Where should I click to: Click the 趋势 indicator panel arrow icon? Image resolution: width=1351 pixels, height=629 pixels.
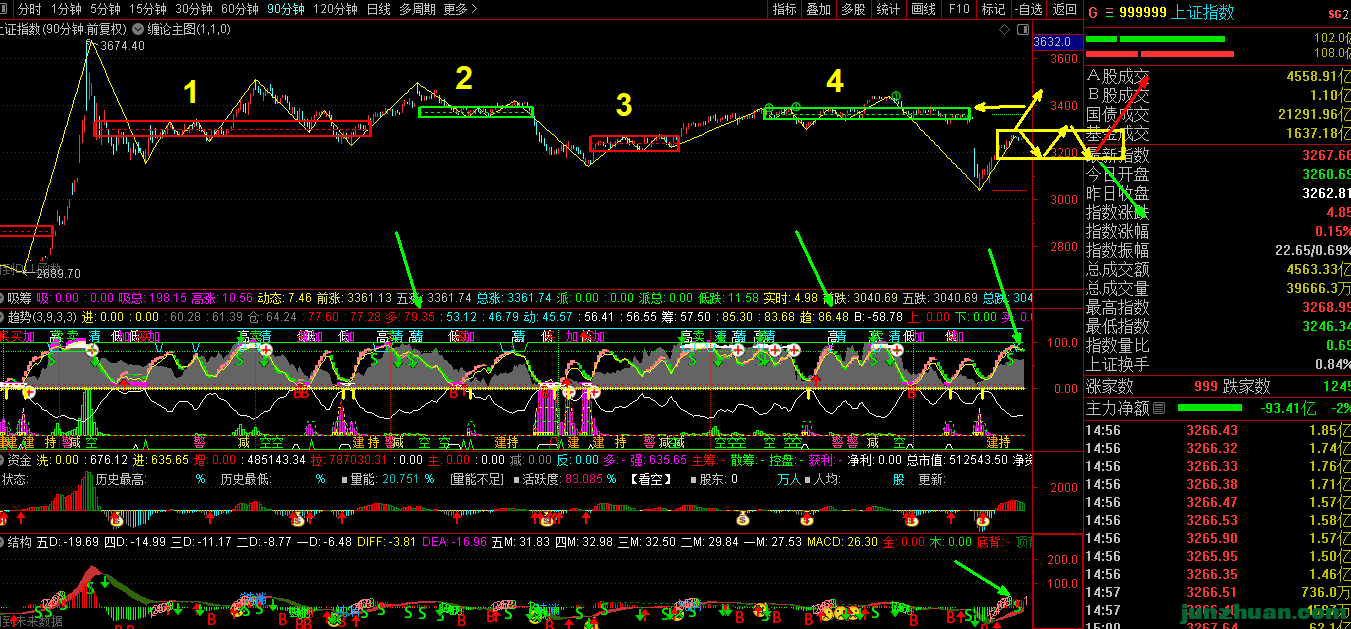coord(3,316)
